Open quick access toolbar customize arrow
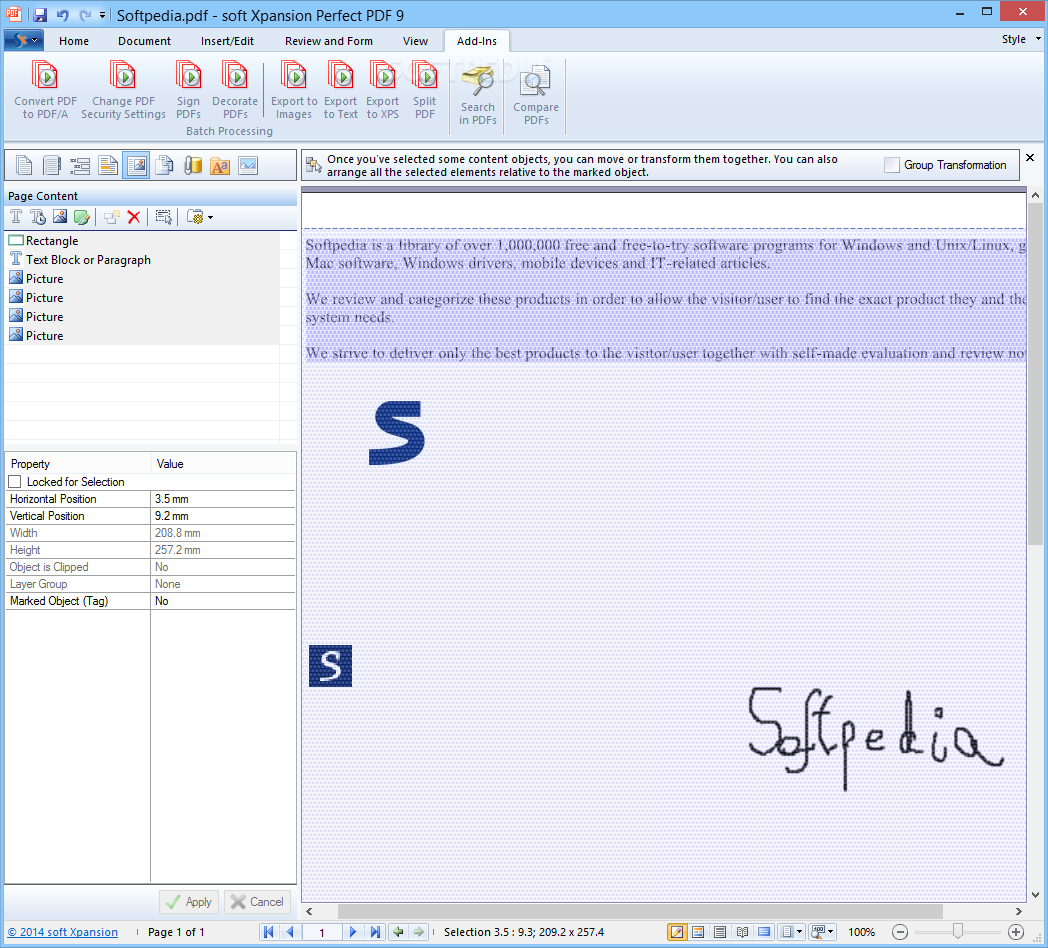Screen dimensions: 1048x948 102,14
